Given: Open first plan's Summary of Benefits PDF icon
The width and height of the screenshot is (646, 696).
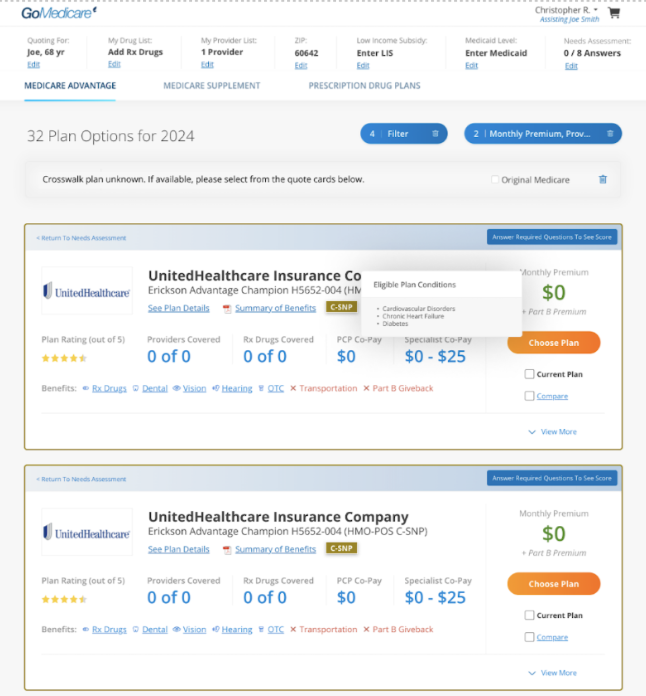Looking at the screenshot, I should tap(227, 308).
